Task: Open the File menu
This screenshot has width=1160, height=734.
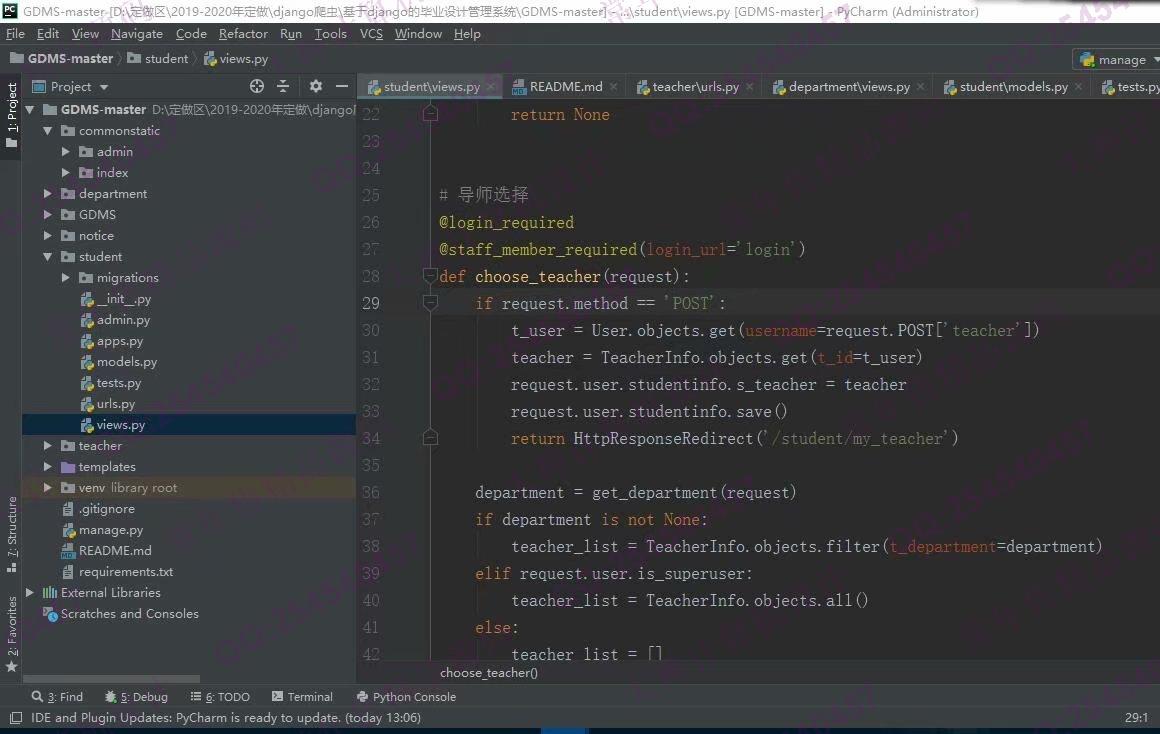Action: (15, 34)
